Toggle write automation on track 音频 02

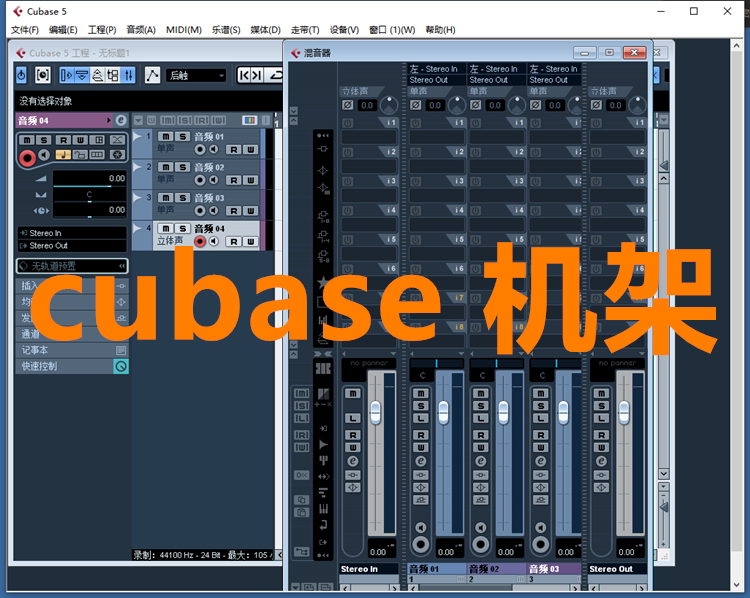pos(251,180)
